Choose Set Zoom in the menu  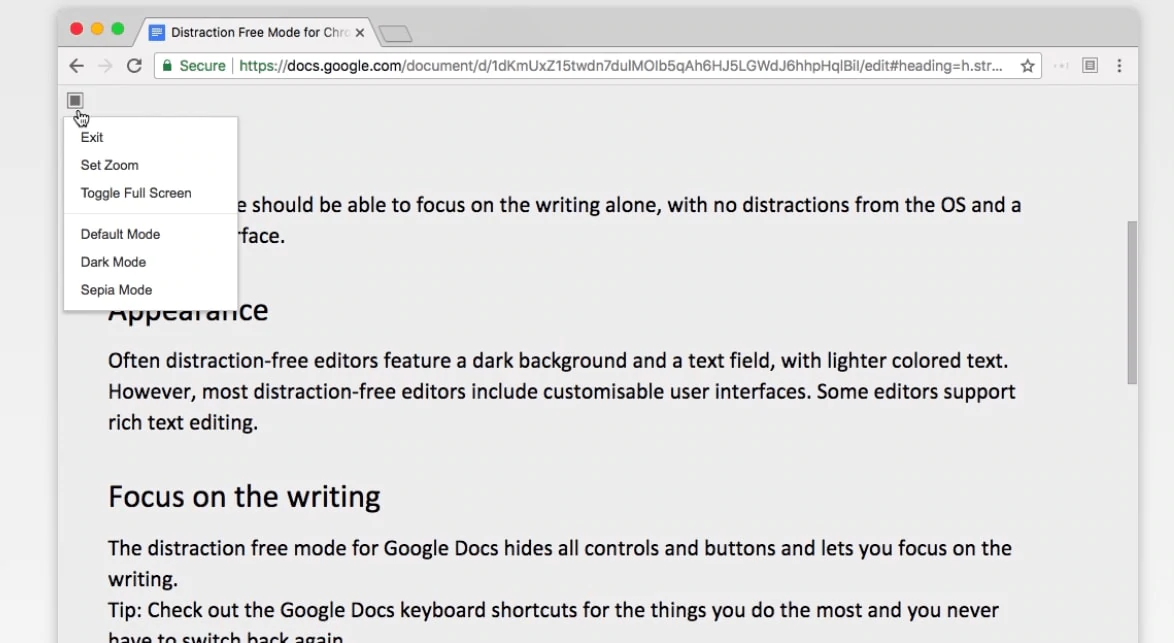[110, 165]
